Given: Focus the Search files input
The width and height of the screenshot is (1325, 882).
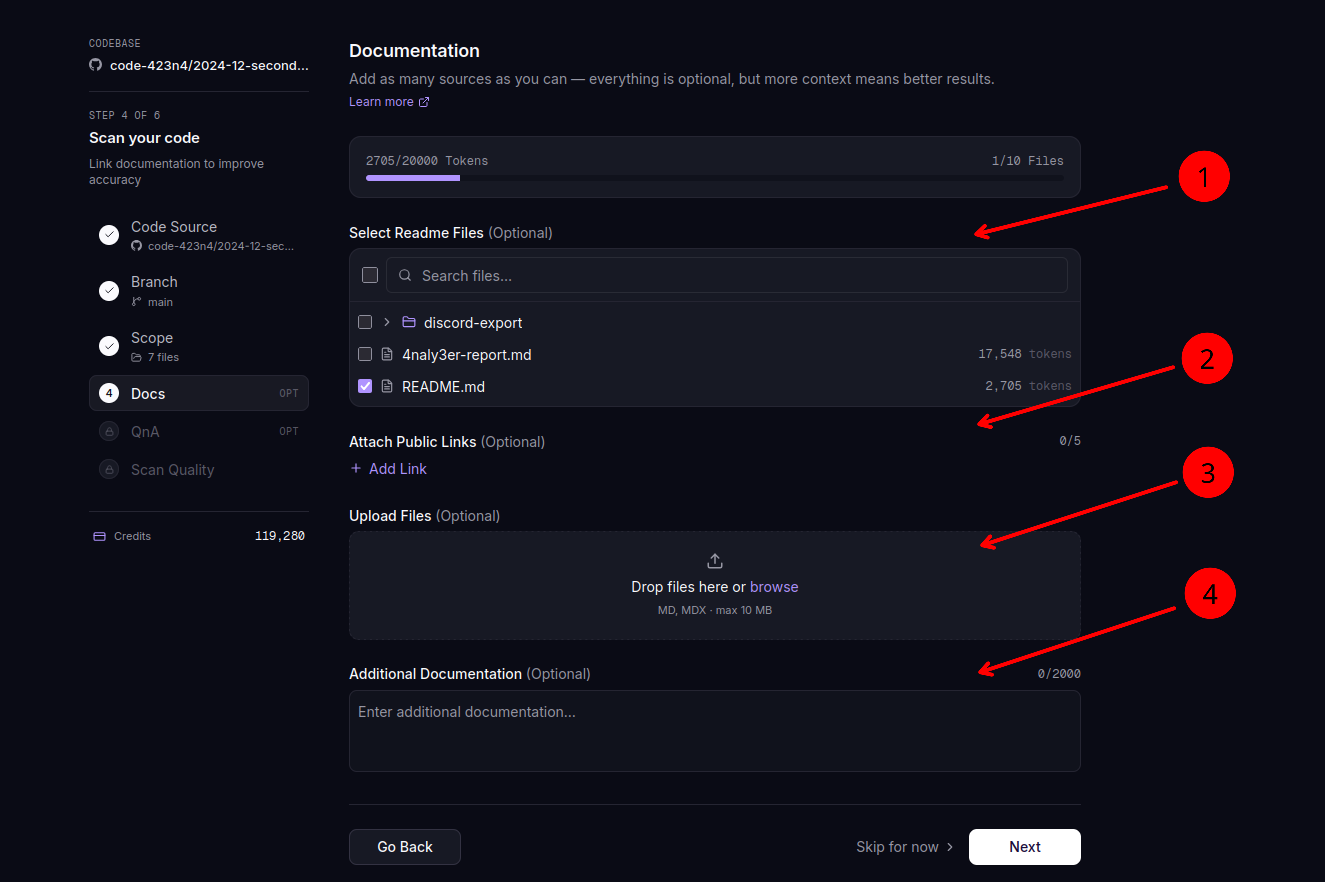Looking at the screenshot, I should 727,276.
